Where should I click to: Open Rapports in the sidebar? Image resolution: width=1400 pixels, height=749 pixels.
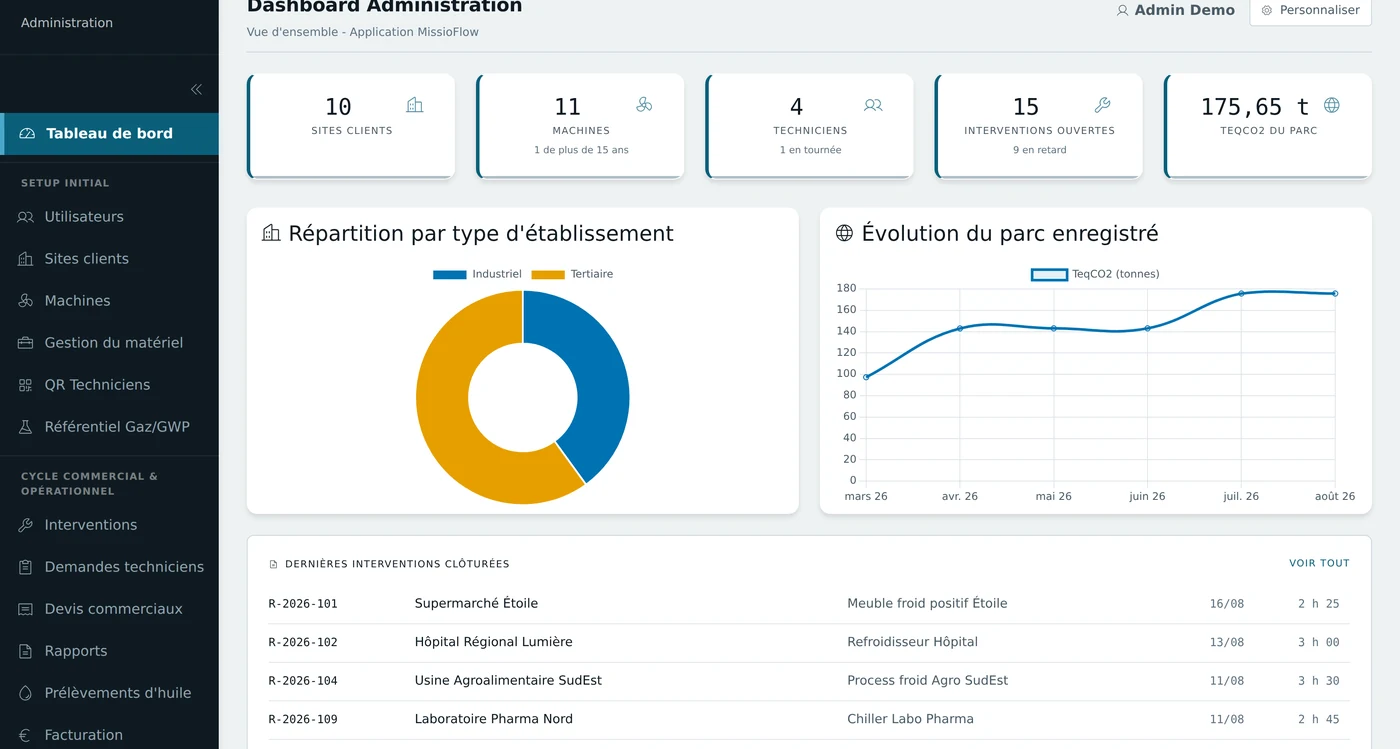click(109, 651)
